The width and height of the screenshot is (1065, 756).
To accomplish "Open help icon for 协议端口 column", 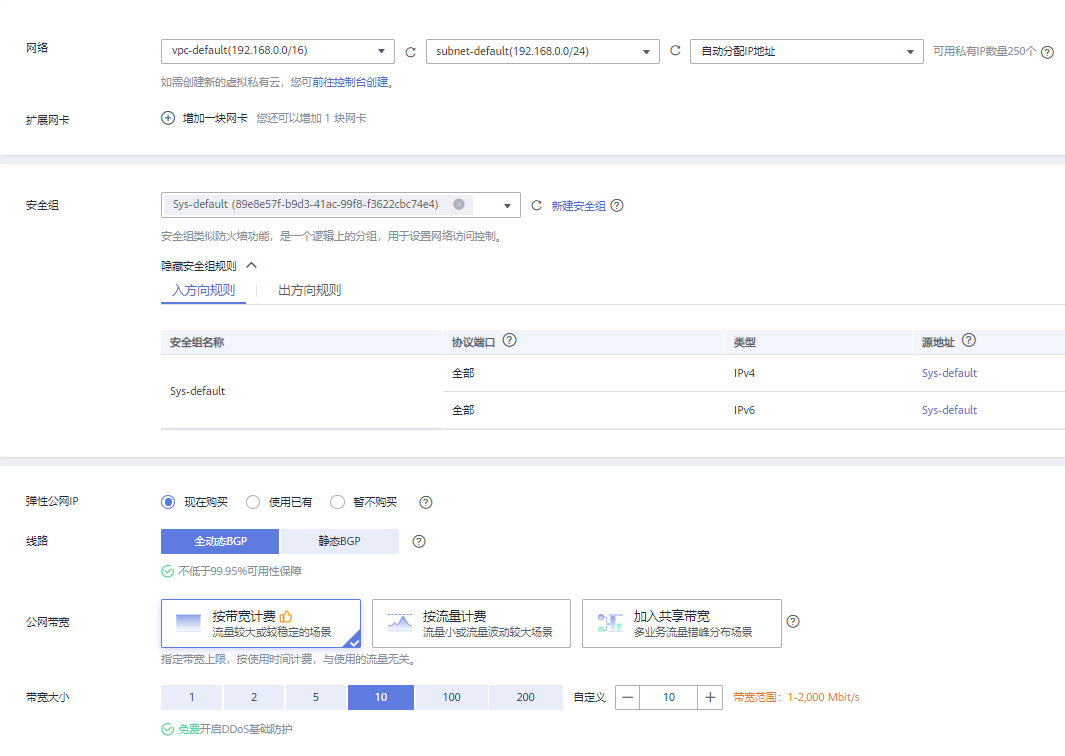I will click(509, 340).
